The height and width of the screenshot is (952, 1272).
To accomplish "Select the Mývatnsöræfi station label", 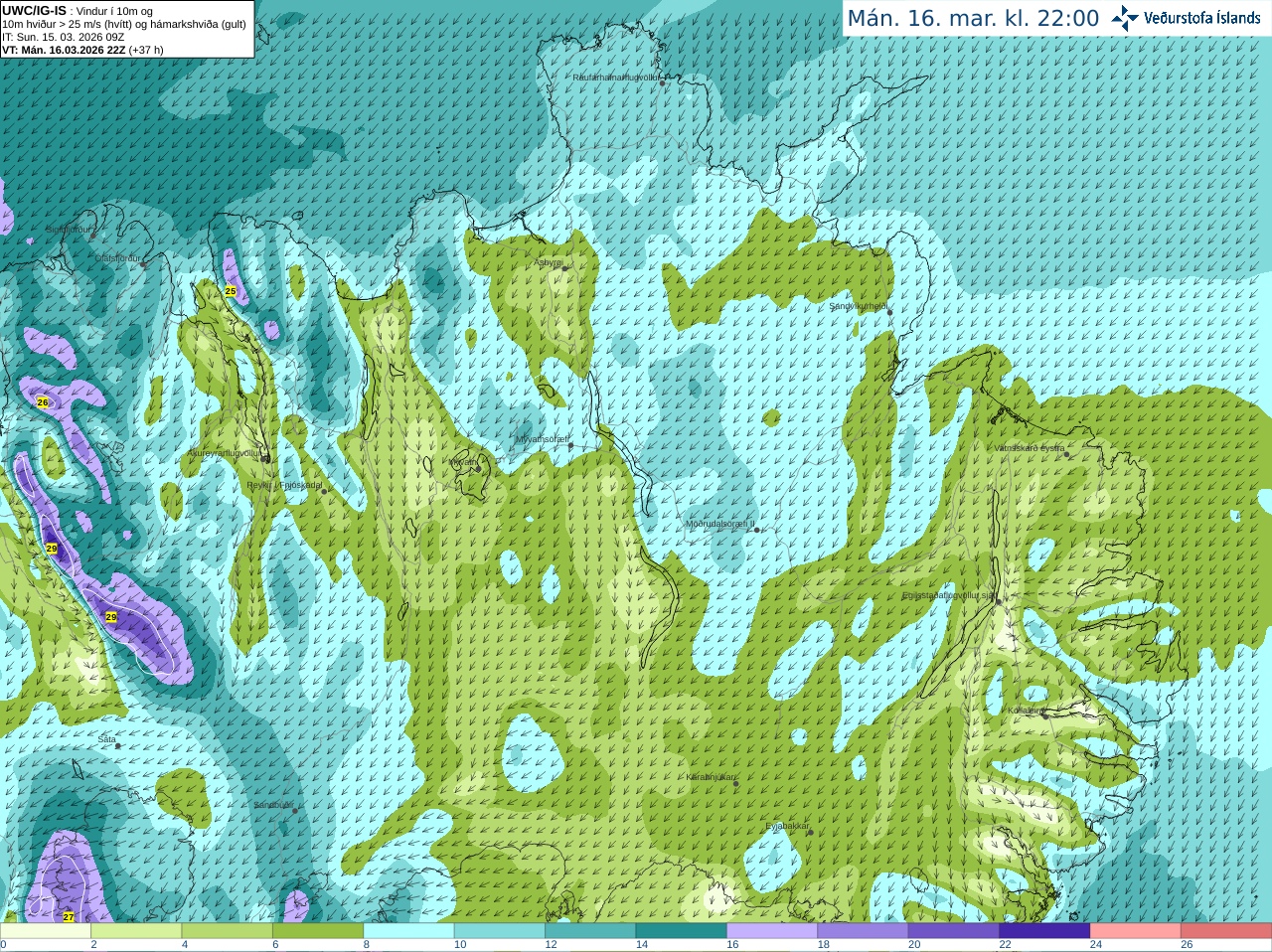I will [x=542, y=439].
